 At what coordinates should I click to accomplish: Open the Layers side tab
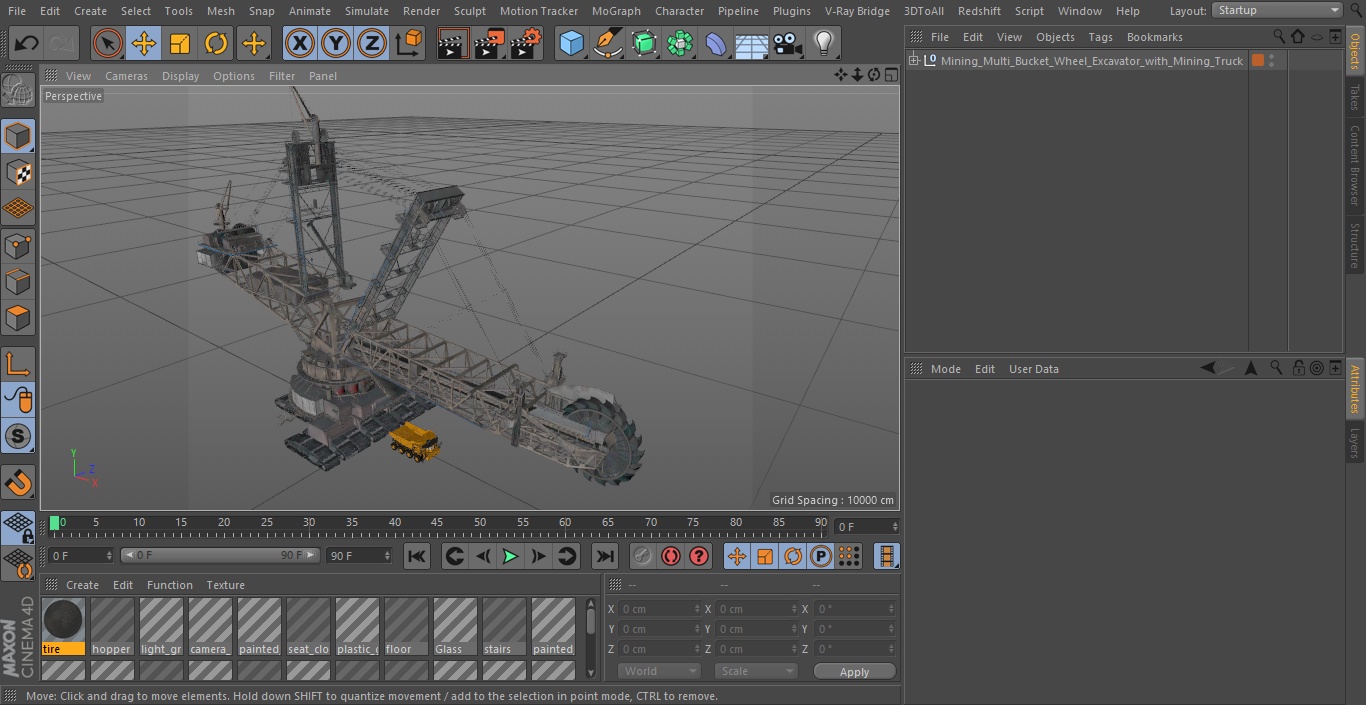1355,443
